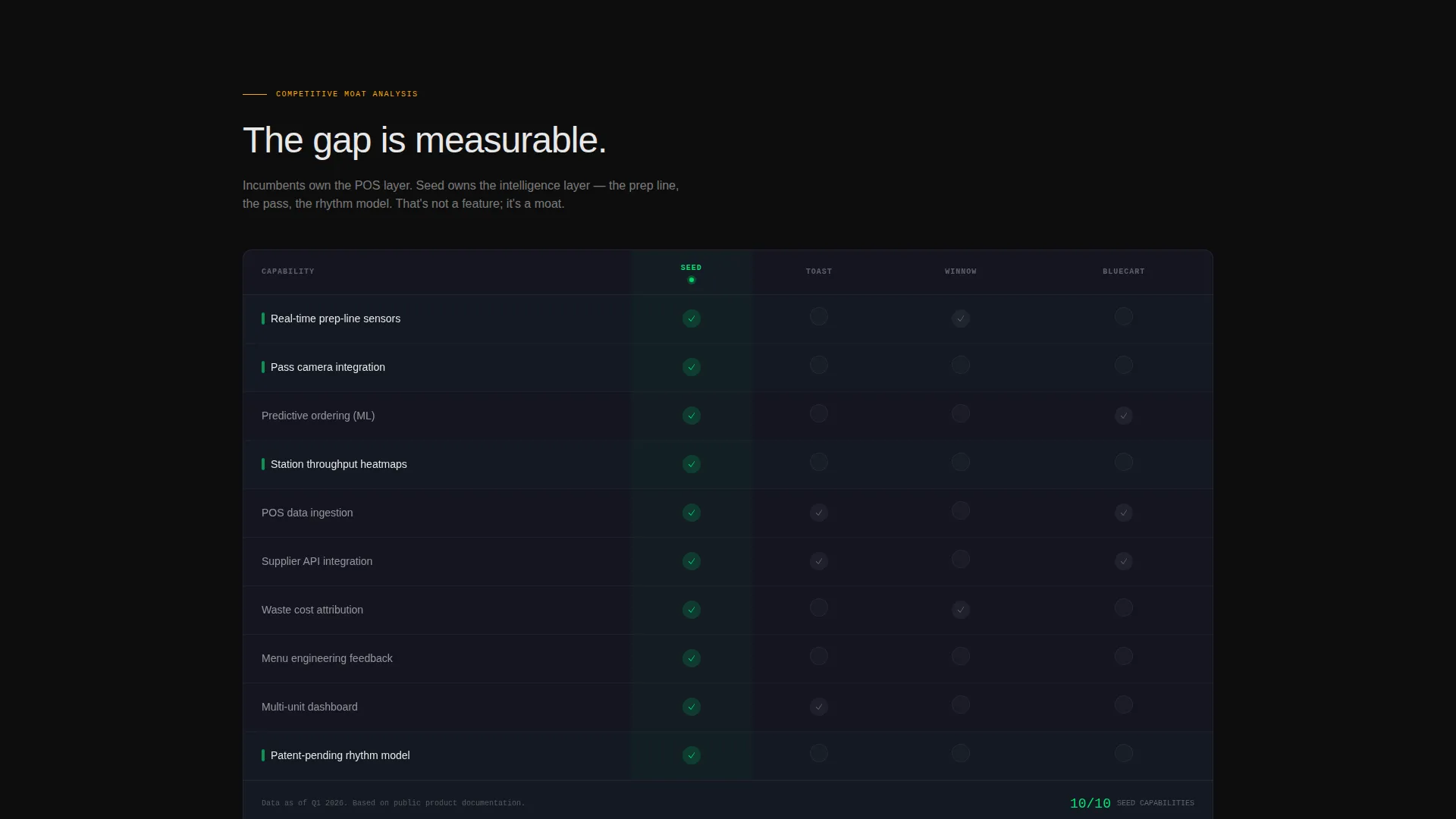
Task: Select the TOAST column header
Action: 818,271
